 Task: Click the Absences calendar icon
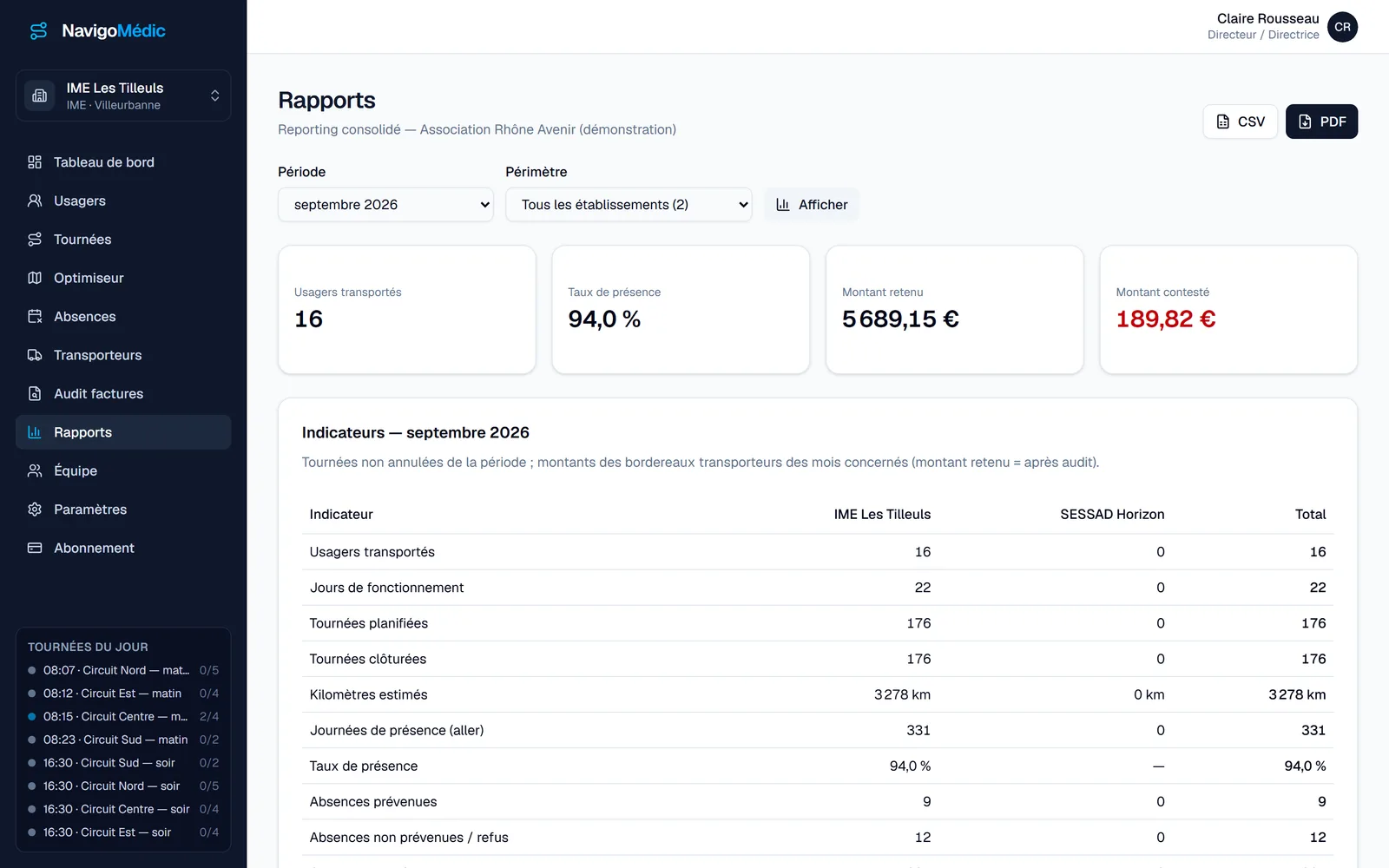pyautogui.click(x=35, y=317)
